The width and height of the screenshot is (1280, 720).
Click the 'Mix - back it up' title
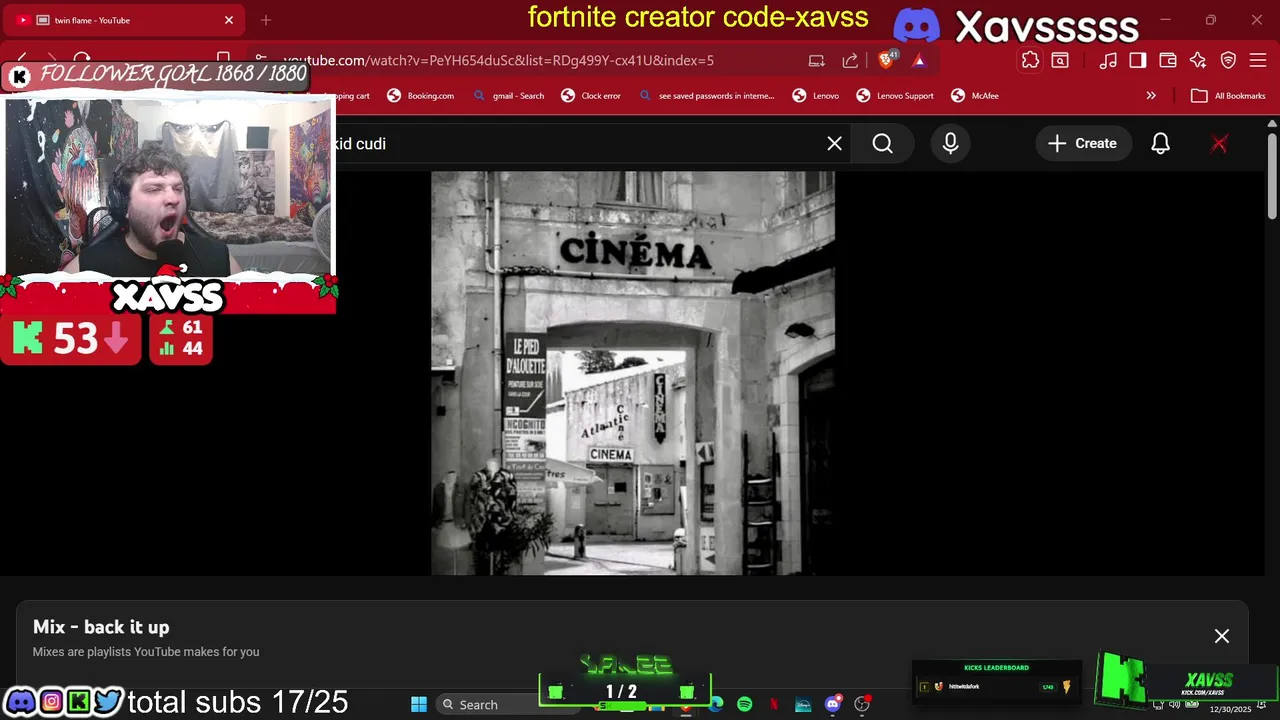tap(101, 627)
